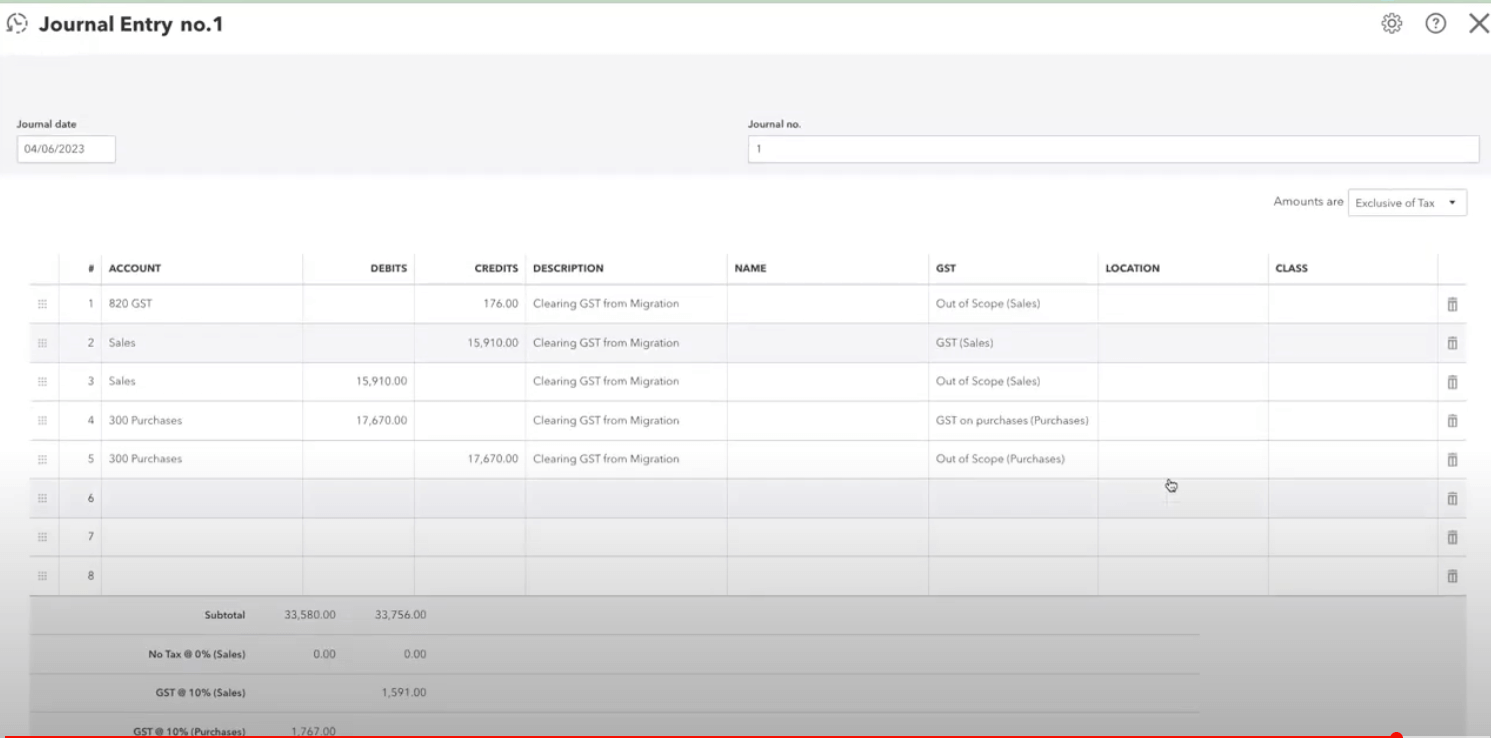This screenshot has height=738, width=1491.
Task: Grab the drag handle of line 3
Action: 42,381
